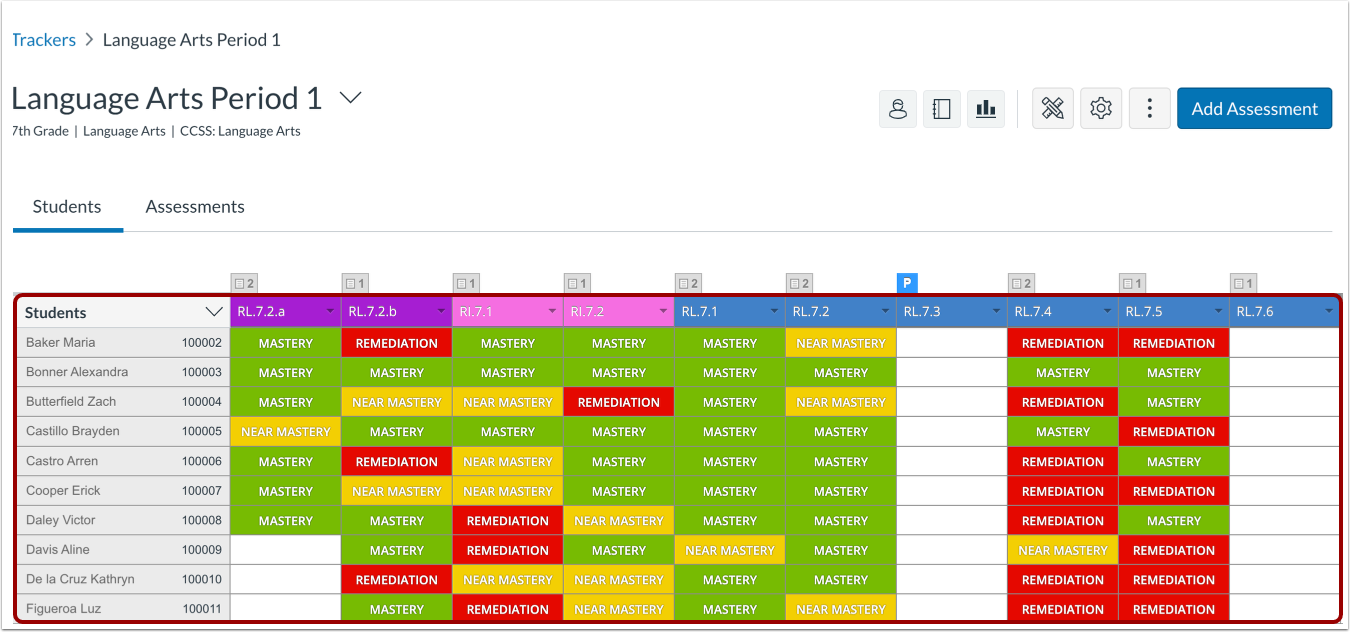
Task: Open the RL.7.2.a standard dropdown
Action: click(329, 311)
